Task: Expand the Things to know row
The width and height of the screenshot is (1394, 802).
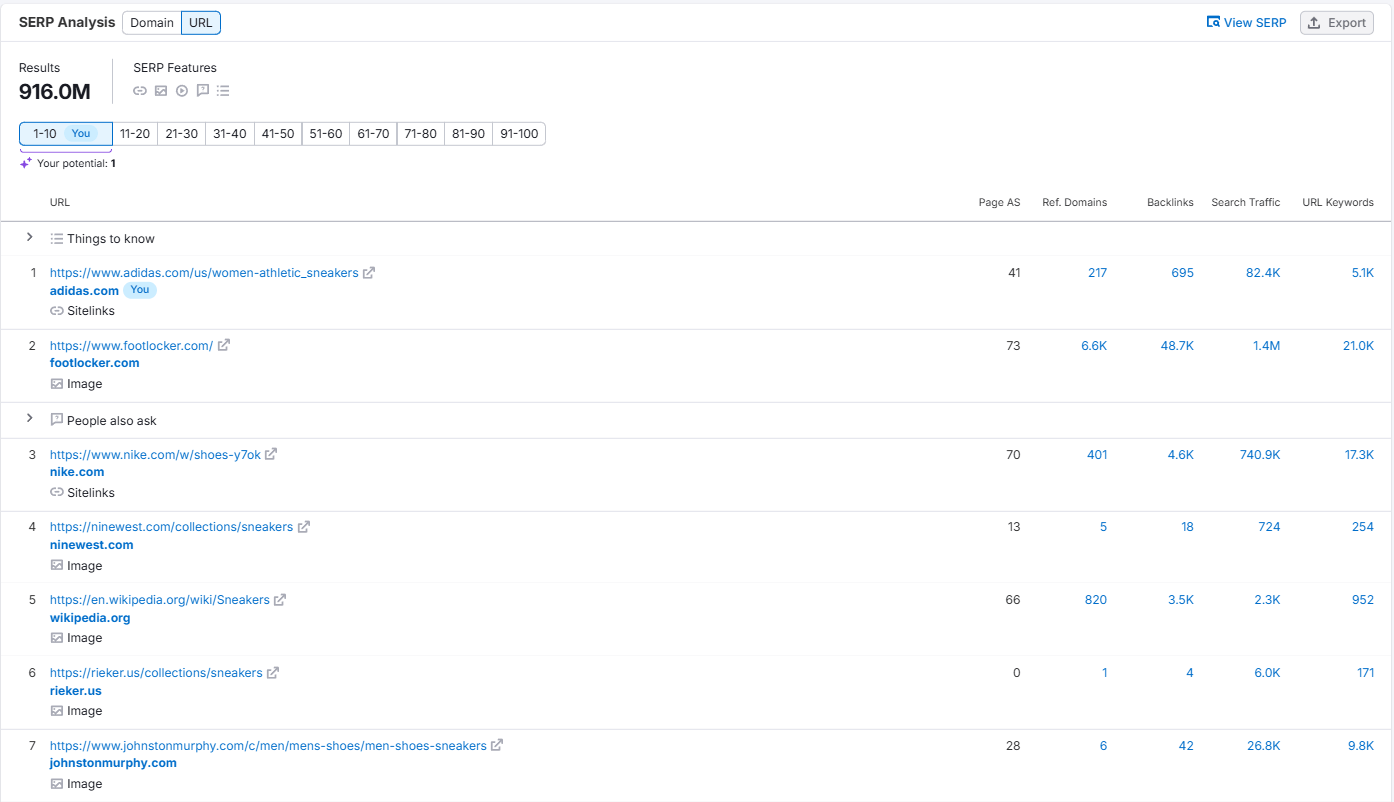Action: click(x=29, y=238)
